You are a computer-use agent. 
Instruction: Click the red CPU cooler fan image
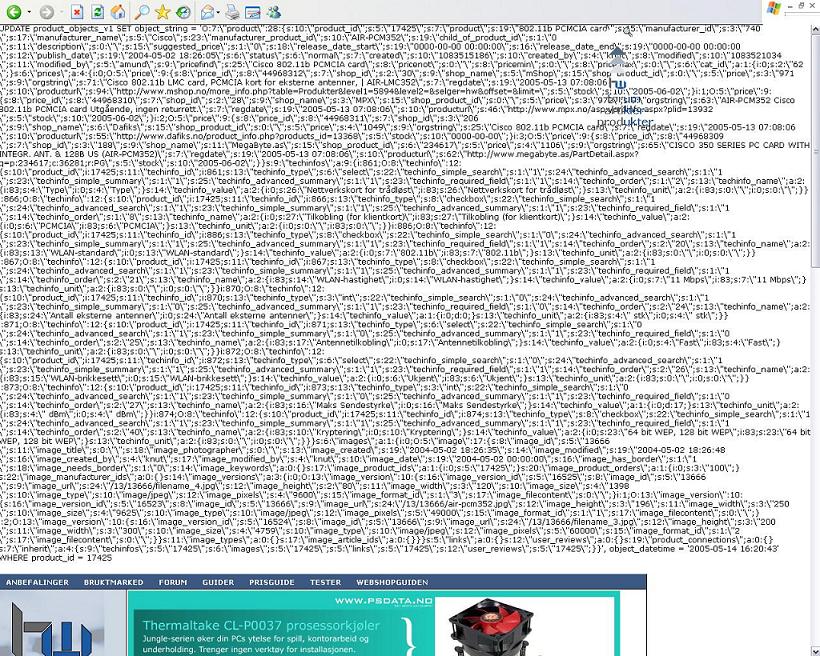point(492,627)
